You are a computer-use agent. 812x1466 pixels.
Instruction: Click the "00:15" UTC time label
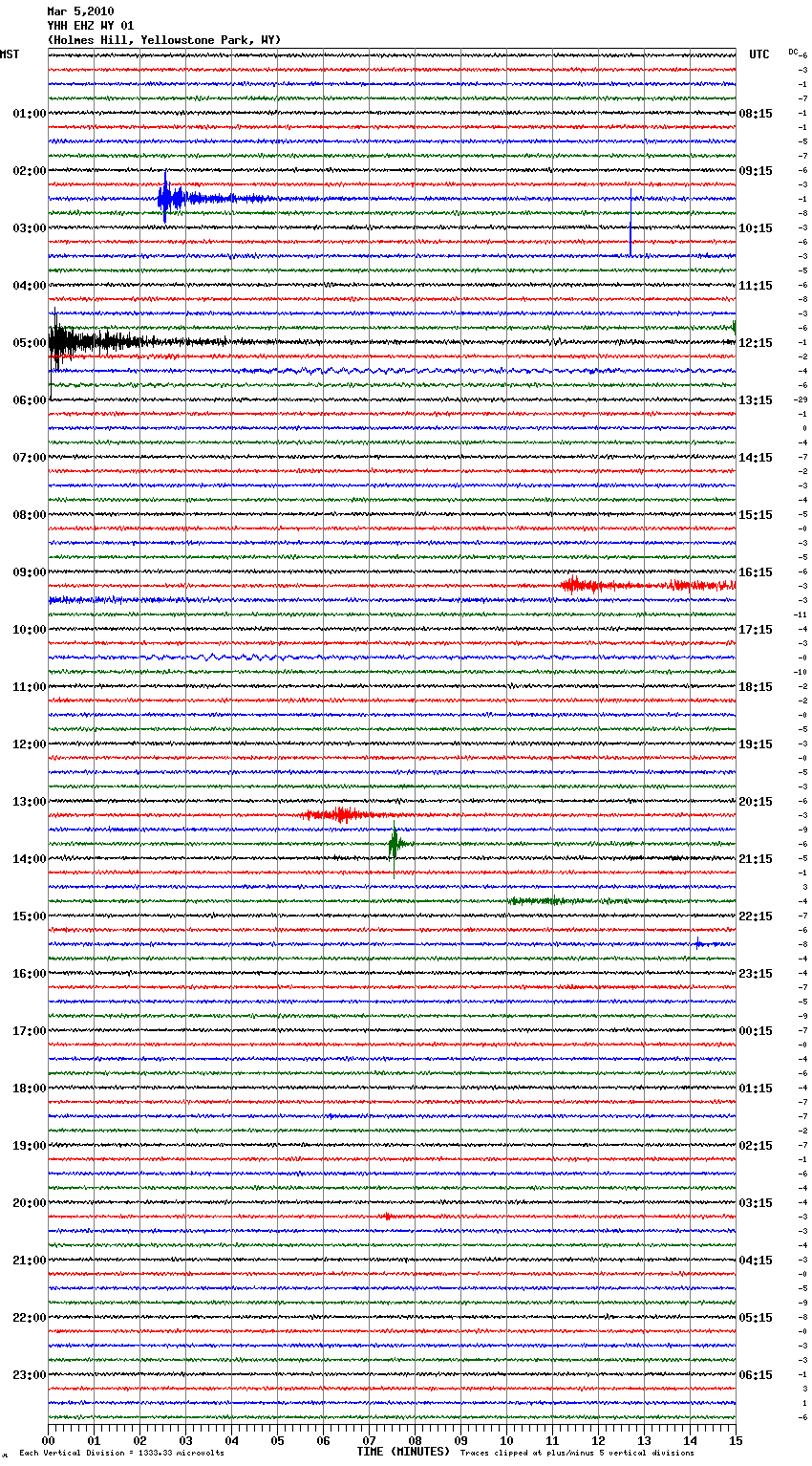(x=756, y=1031)
